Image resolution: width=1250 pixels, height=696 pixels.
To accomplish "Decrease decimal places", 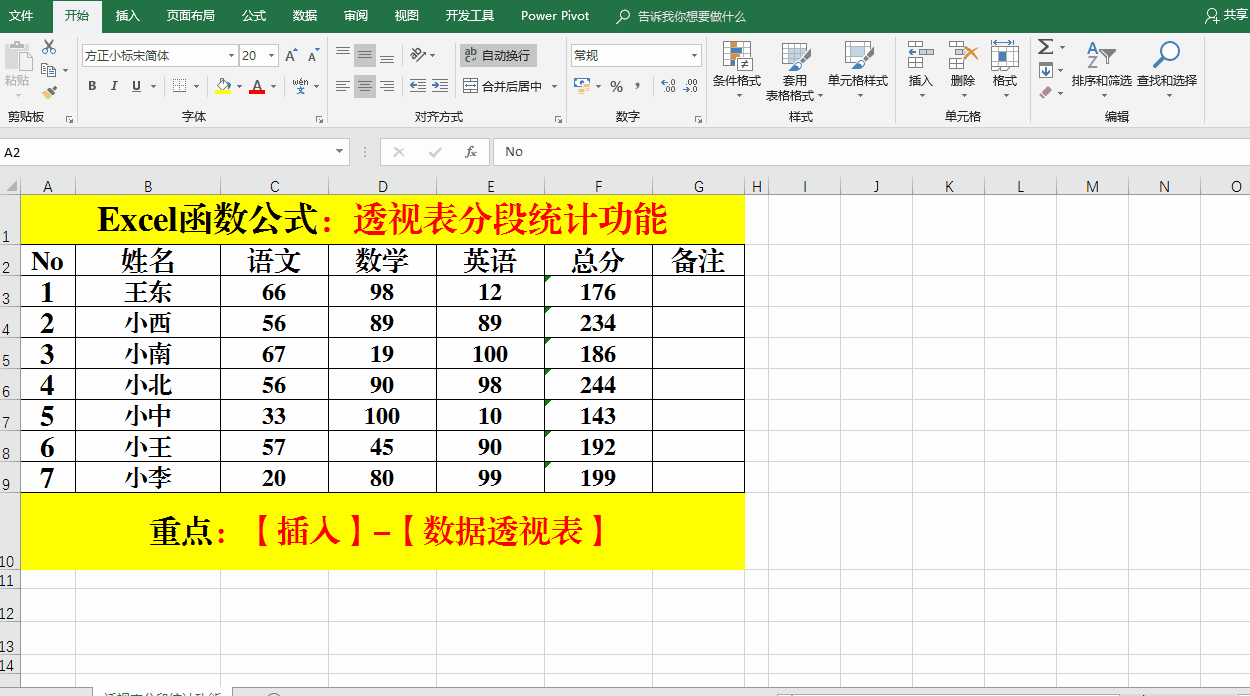I will [x=691, y=87].
